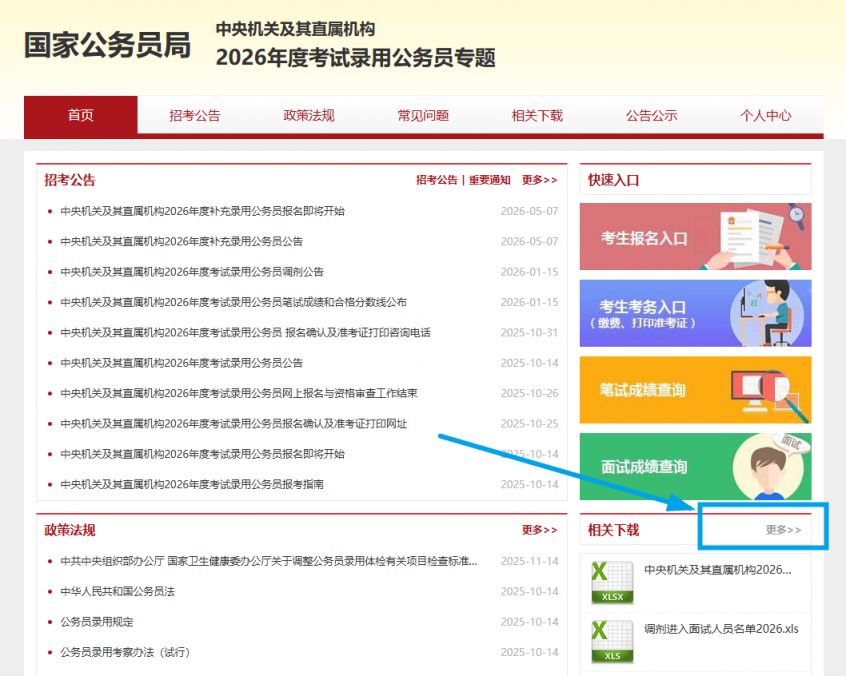Open 笔试成绩和合格分数线公布 announcement
Image resolution: width=846 pixels, height=676 pixels.
pos(234,302)
